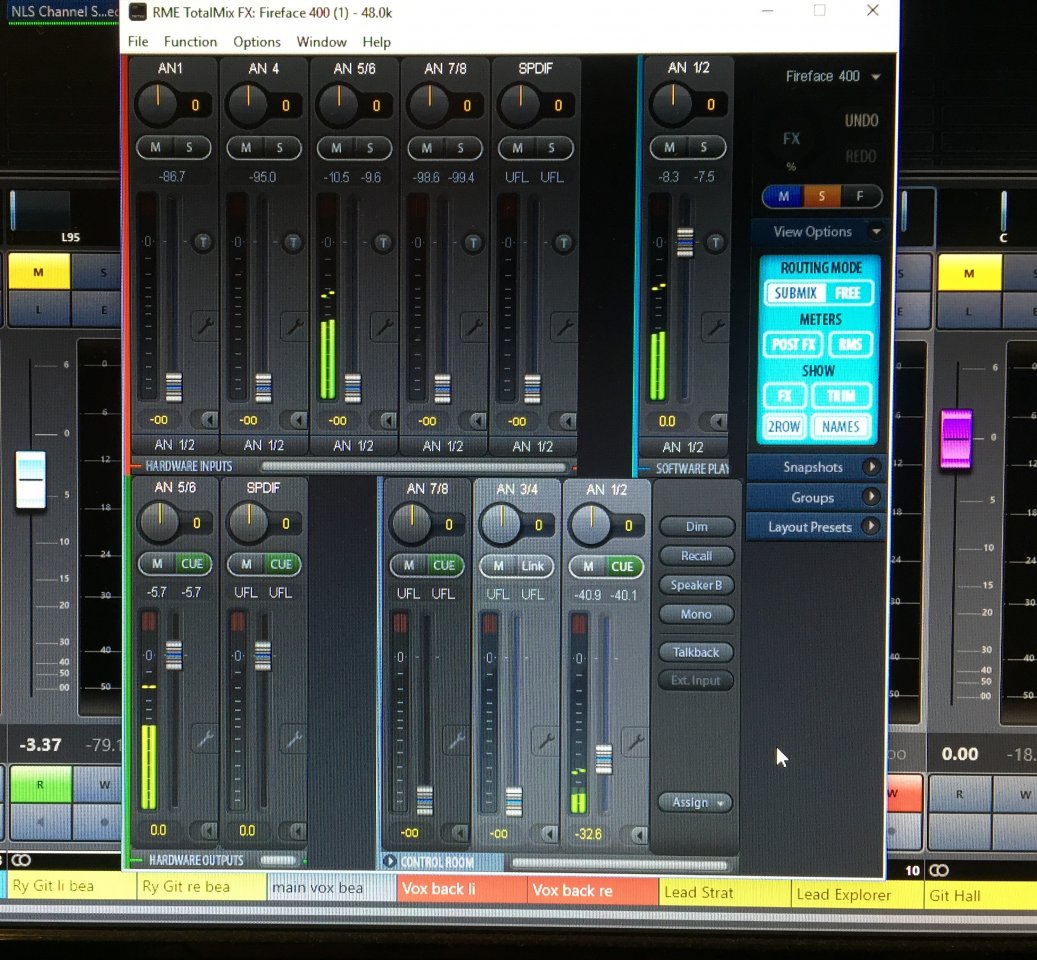This screenshot has width=1037, height=960.
Task: Toggle the 2ROW layout option
Action: tap(784, 426)
